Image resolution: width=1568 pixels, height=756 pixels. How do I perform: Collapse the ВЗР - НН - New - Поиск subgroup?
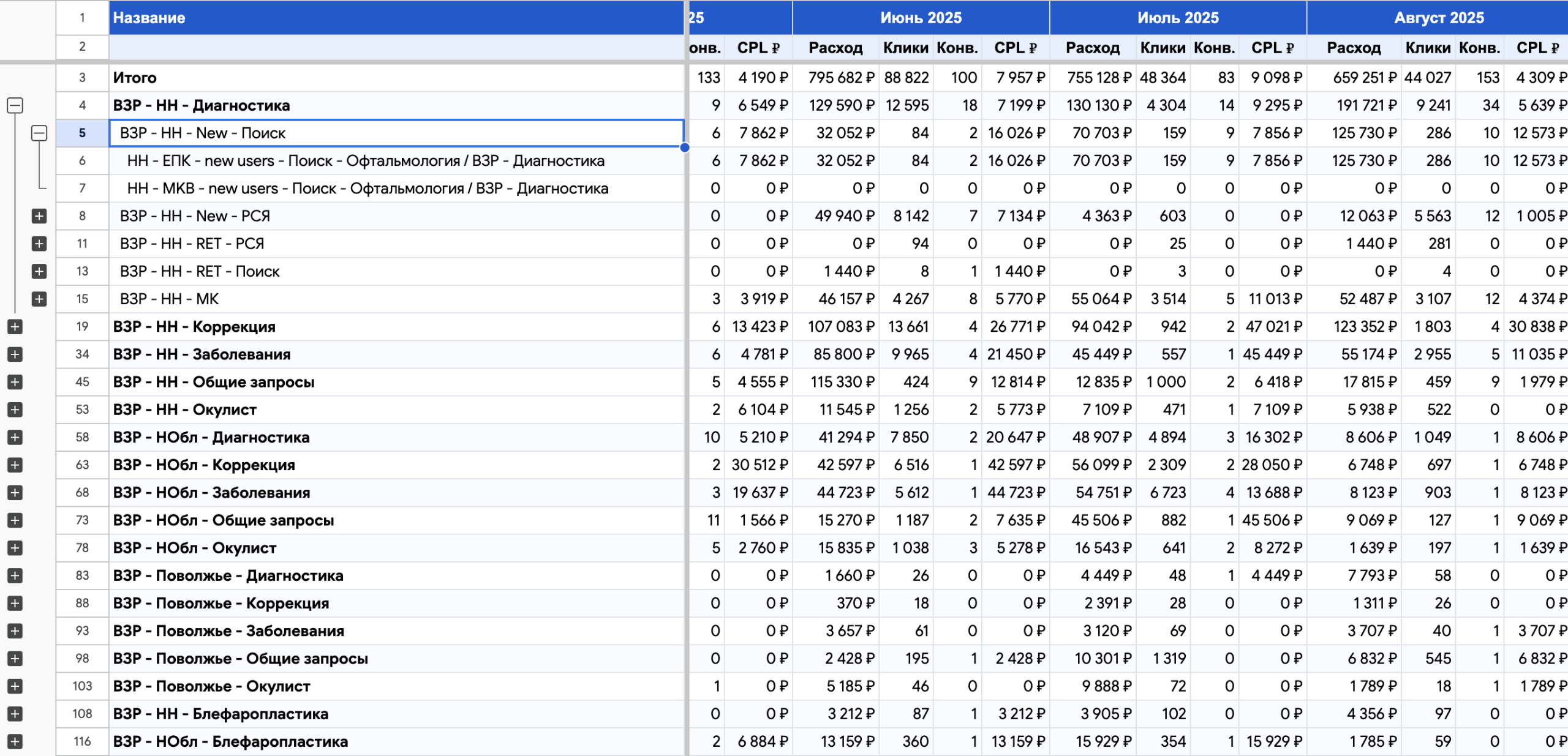[x=39, y=133]
